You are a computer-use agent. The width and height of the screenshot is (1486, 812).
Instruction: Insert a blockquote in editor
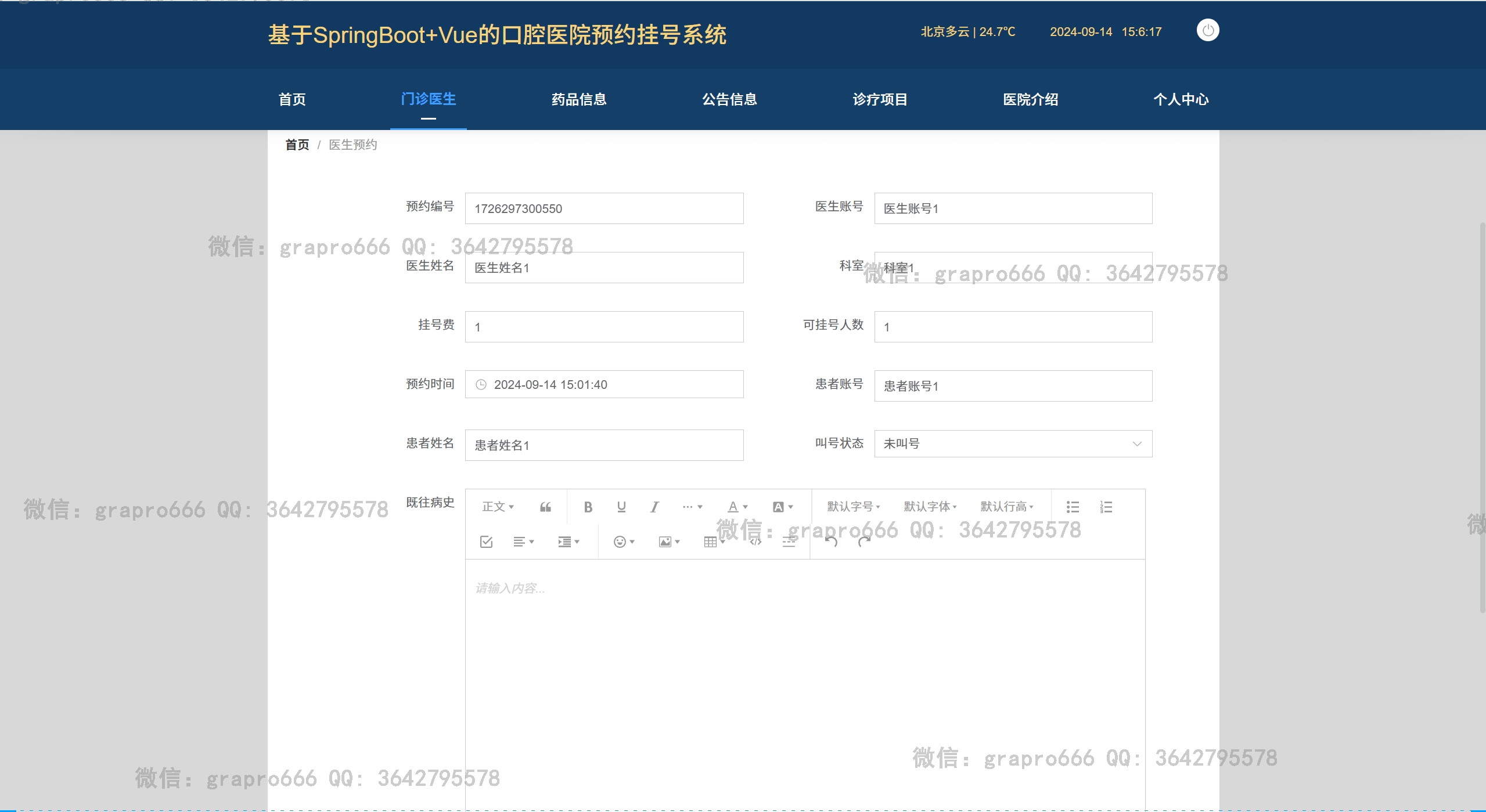(545, 507)
